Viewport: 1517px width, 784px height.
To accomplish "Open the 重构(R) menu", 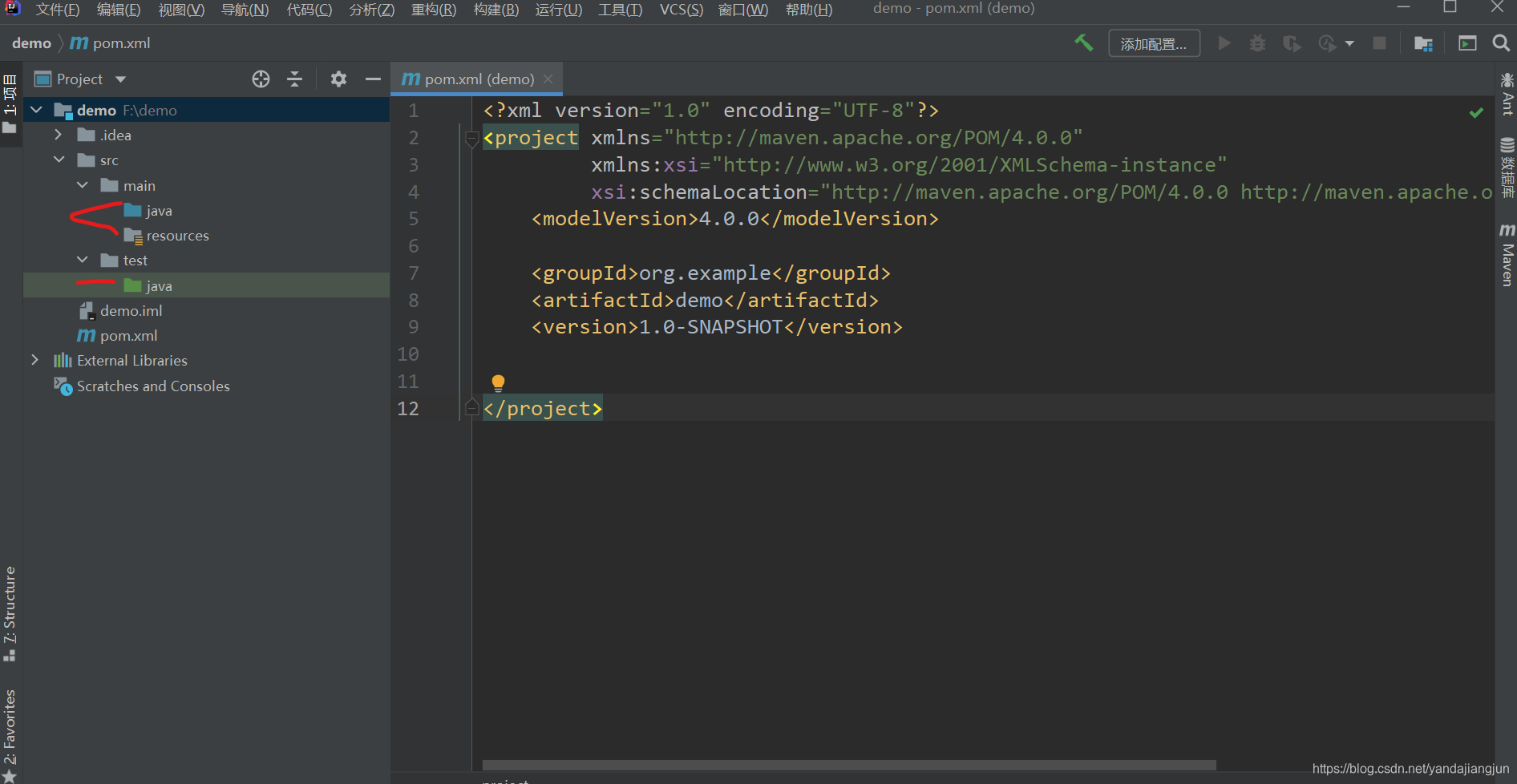I will pos(433,10).
